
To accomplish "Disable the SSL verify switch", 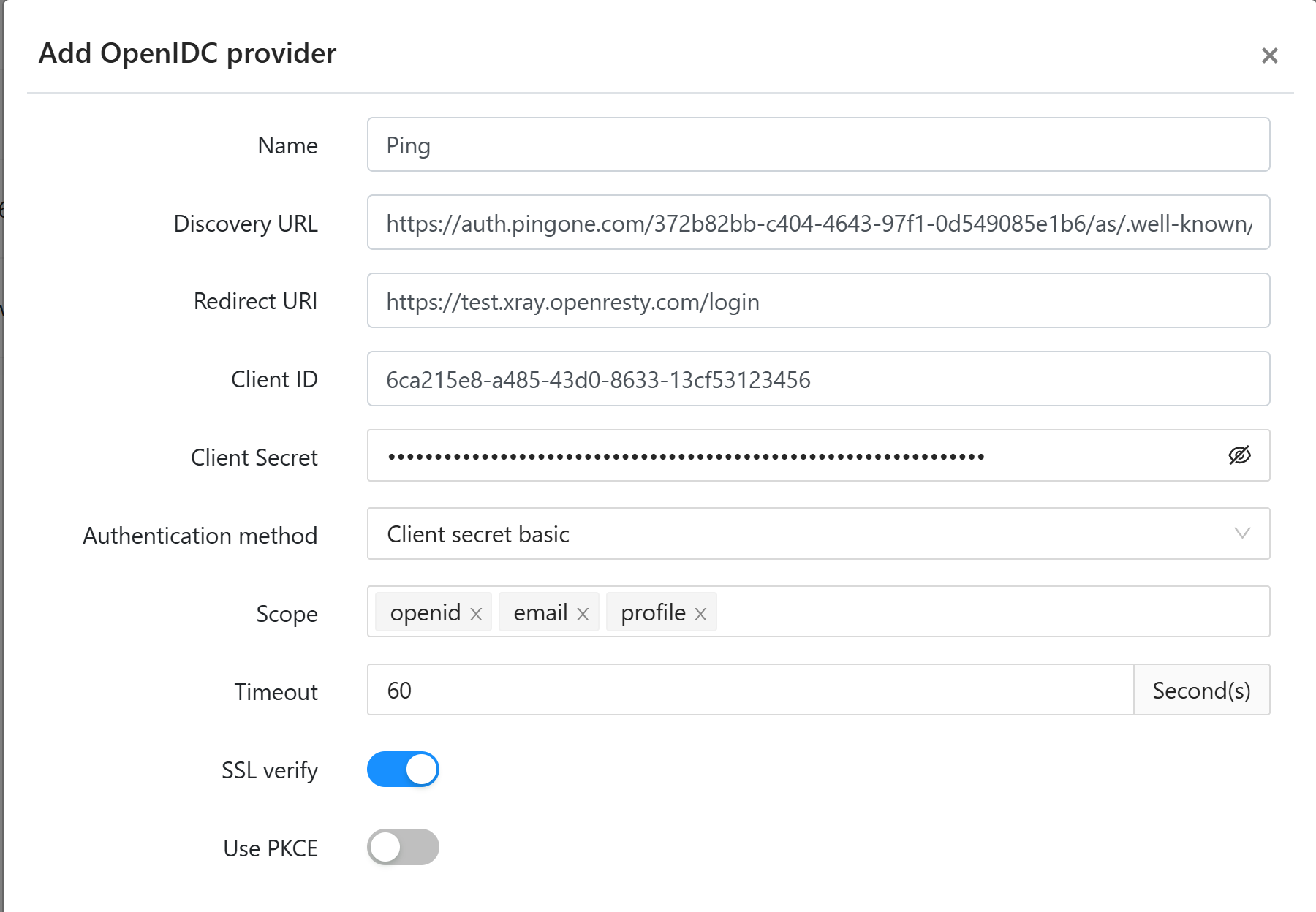I will (x=403, y=769).
